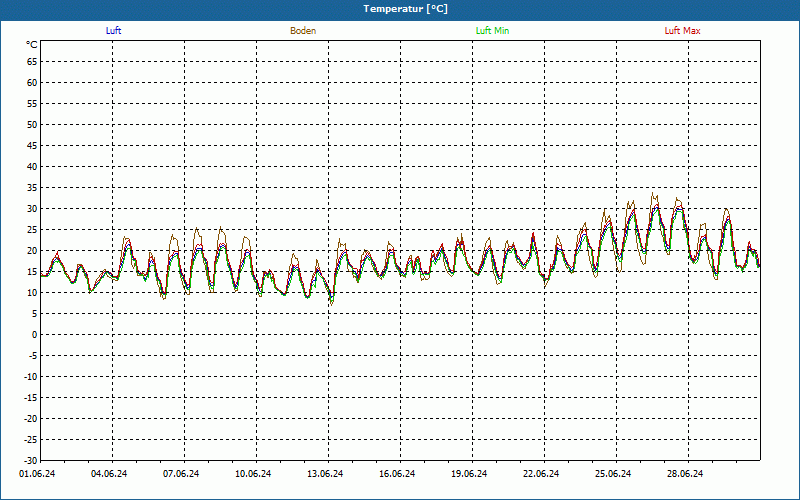Click the 20 value on y-axis
This screenshot has width=800, height=500.
32,251
